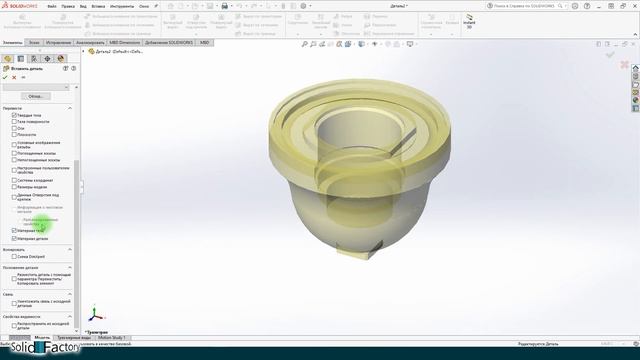Click the View Orientation icon
640x360 pixels.
tap(348, 44)
